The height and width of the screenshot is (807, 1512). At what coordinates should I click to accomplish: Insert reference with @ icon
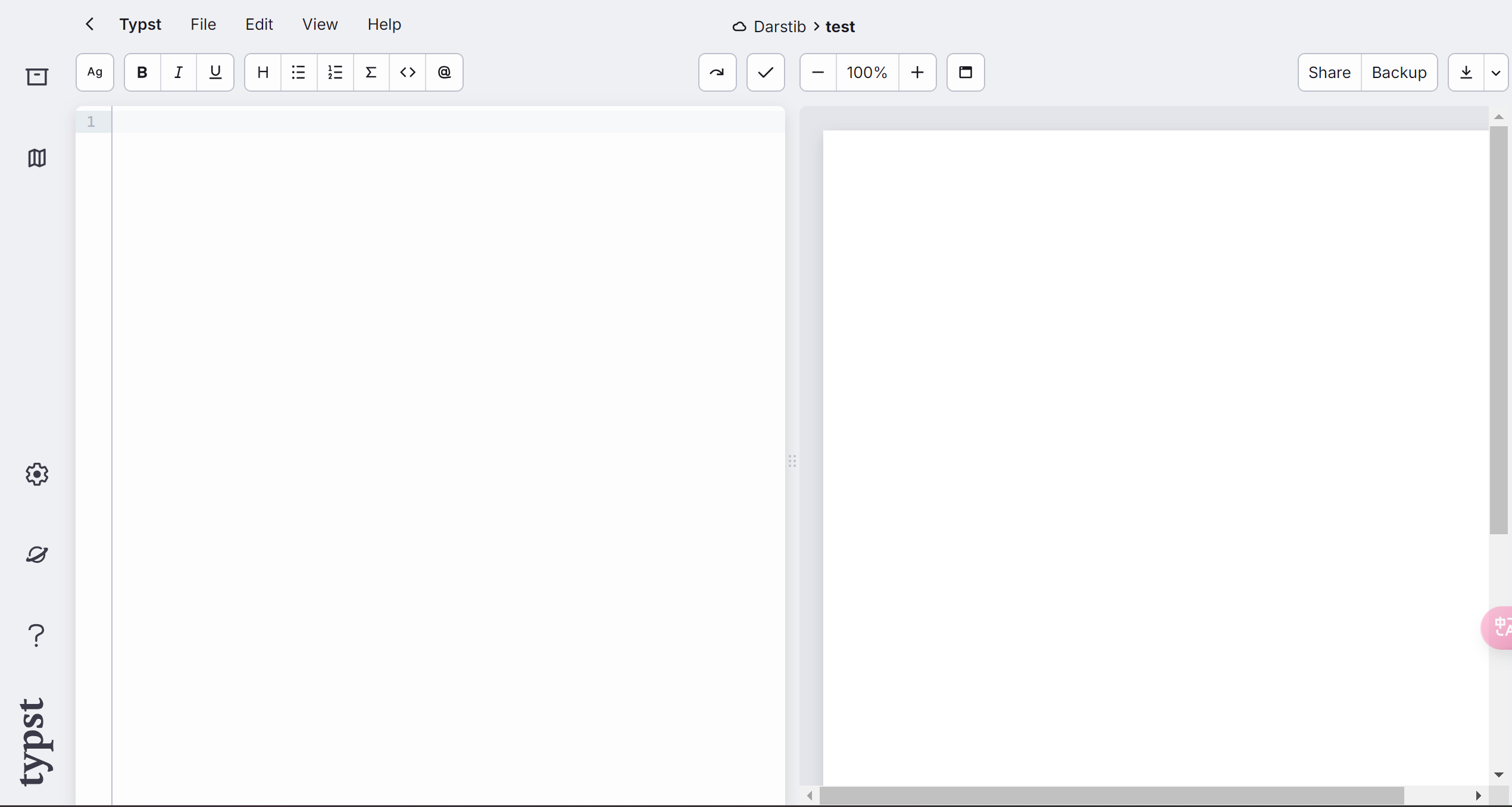[444, 73]
